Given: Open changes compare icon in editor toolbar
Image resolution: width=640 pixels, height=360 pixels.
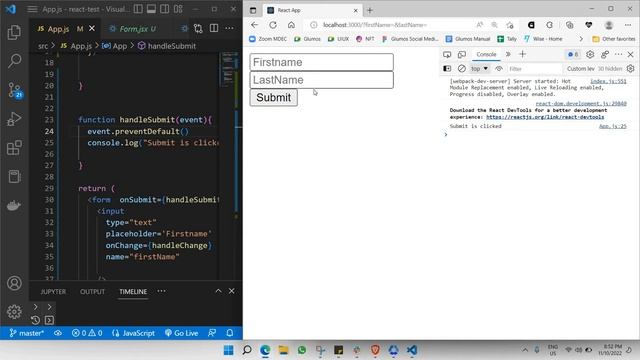Looking at the screenshot, I should tap(198, 28).
